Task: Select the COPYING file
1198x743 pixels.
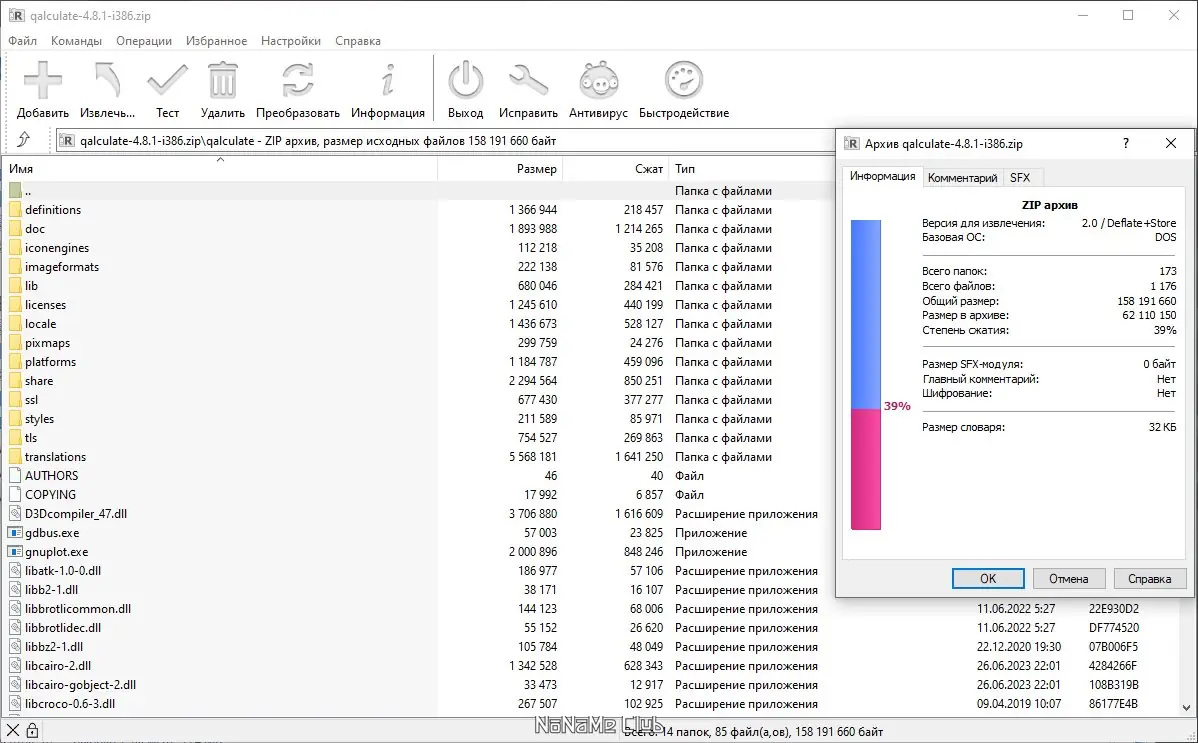Action: pyautogui.click(x=50, y=495)
